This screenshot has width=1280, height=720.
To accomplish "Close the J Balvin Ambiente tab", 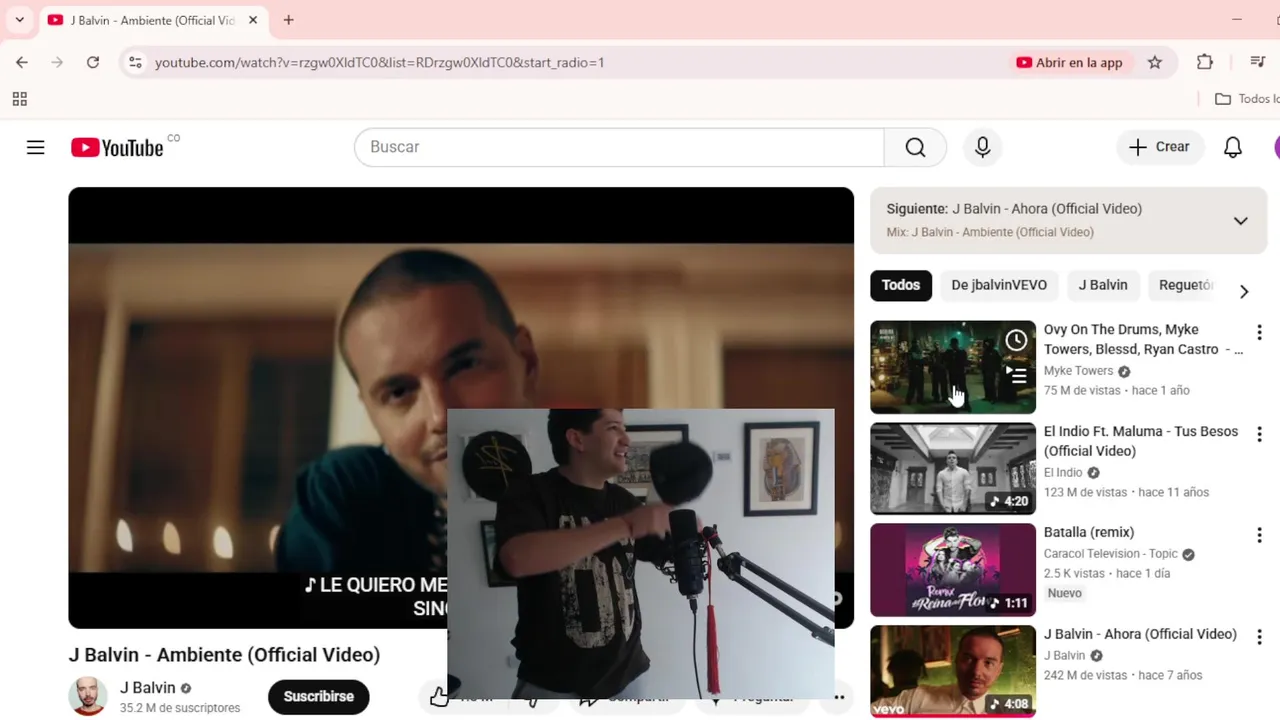I will click(x=253, y=20).
